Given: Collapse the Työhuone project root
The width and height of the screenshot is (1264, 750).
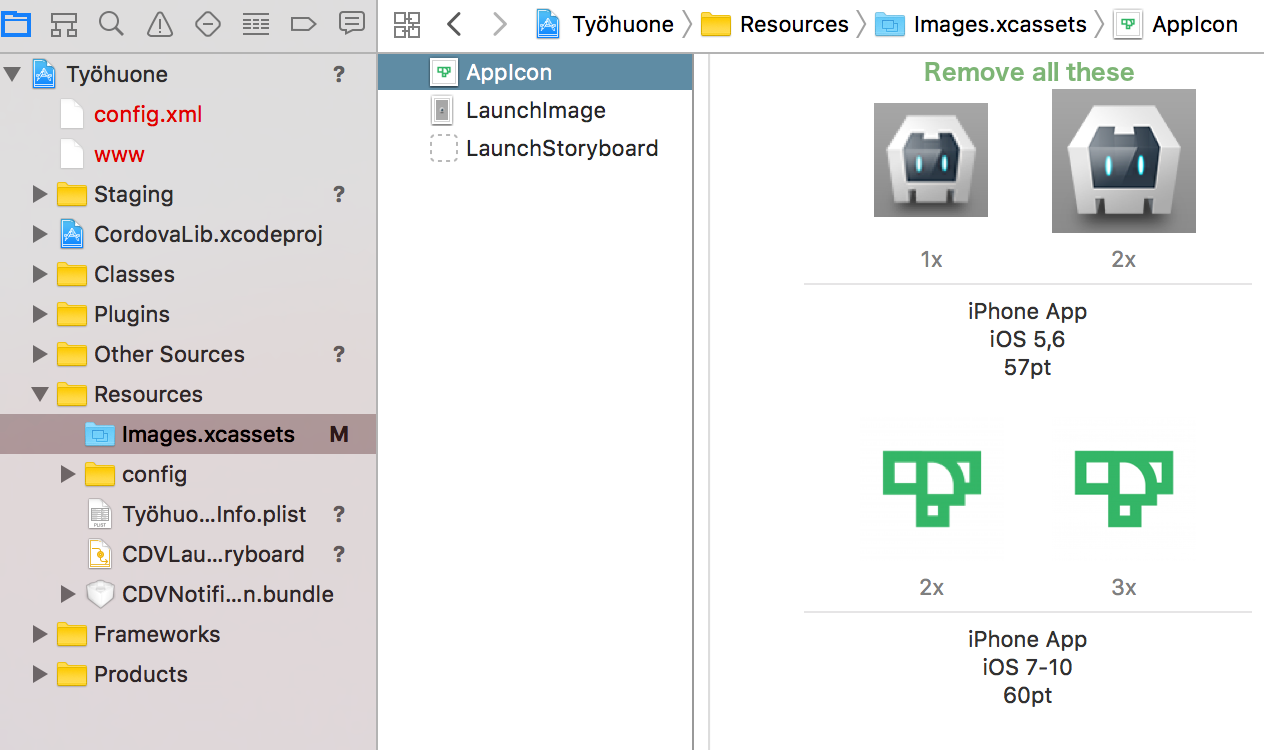Looking at the screenshot, I should coord(13,74).
